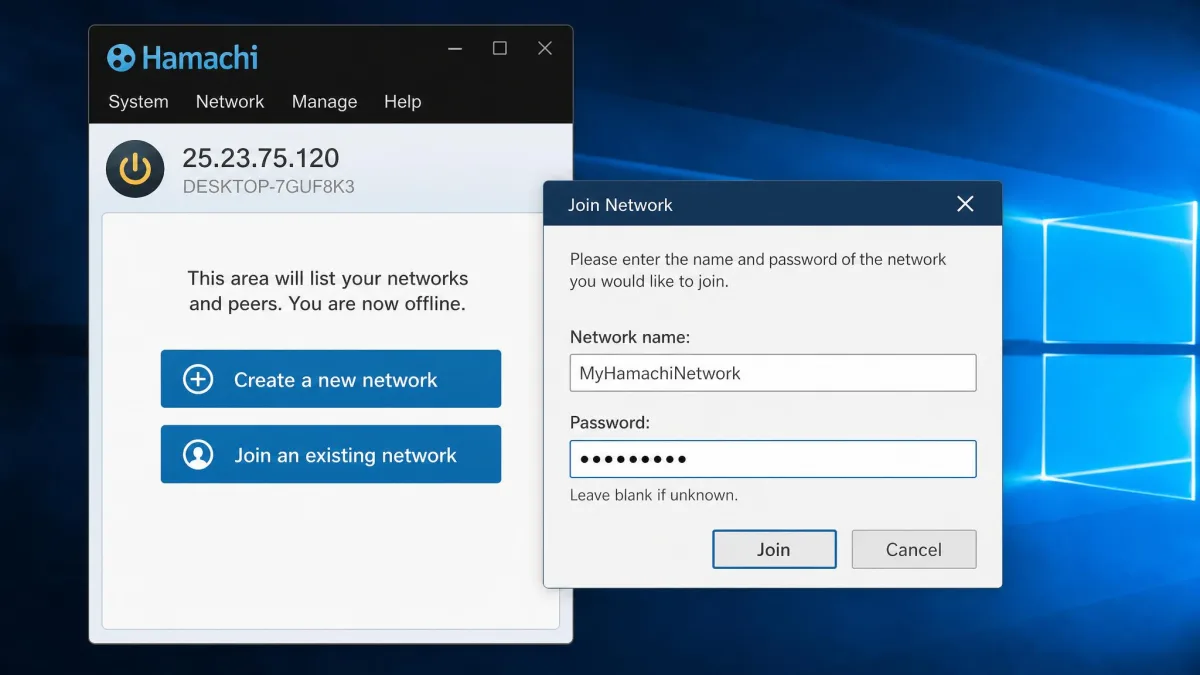
Task: Open the Manage menu
Action: pyautogui.click(x=324, y=102)
